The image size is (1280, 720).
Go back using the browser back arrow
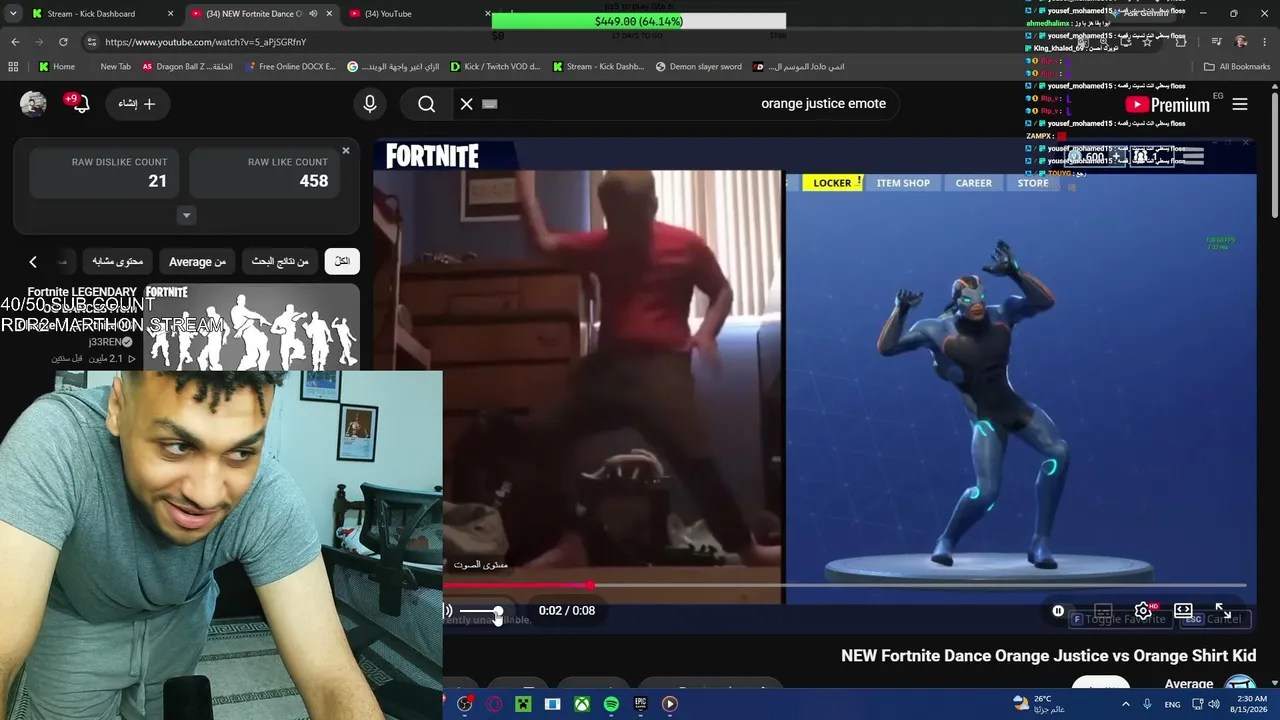[x=15, y=42]
